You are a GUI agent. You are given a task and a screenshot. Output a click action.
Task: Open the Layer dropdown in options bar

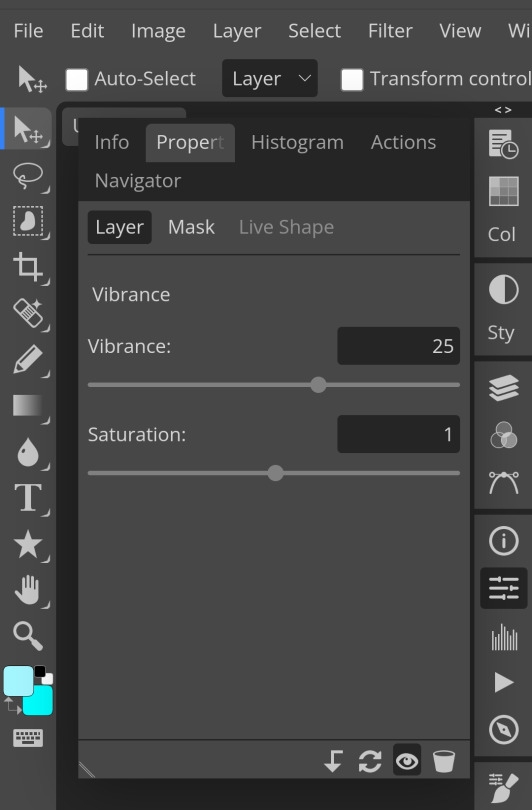tap(270, 79)
